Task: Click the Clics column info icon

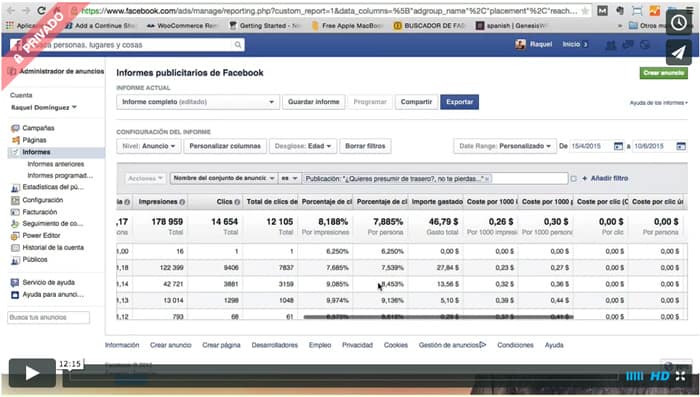Action: tap(238, 202)
